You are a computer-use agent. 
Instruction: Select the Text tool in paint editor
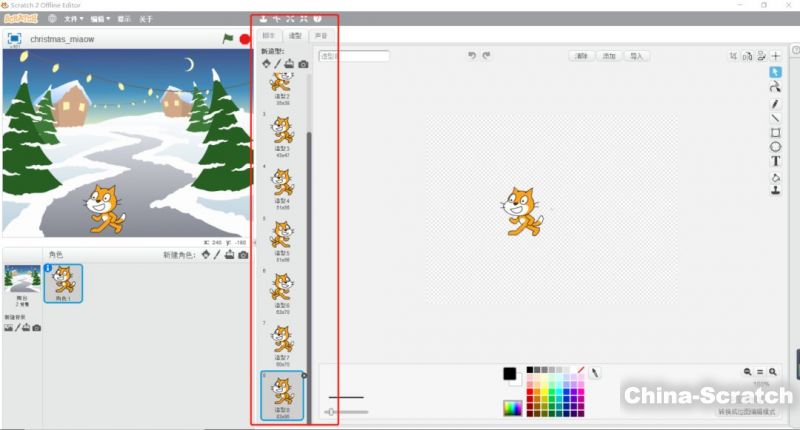tap(775, 161)
